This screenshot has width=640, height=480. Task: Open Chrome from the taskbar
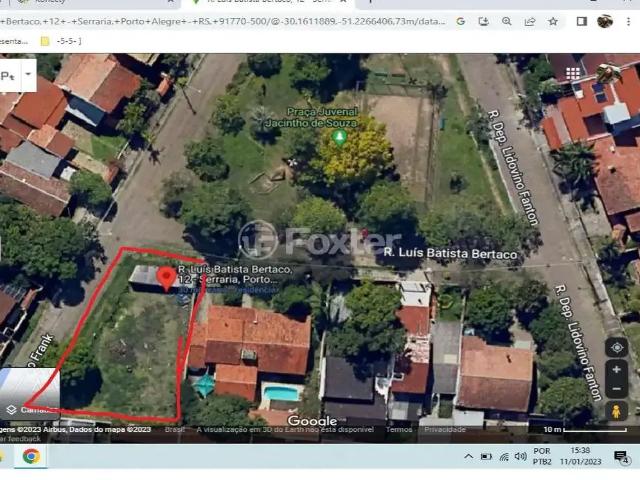(31, 456)
